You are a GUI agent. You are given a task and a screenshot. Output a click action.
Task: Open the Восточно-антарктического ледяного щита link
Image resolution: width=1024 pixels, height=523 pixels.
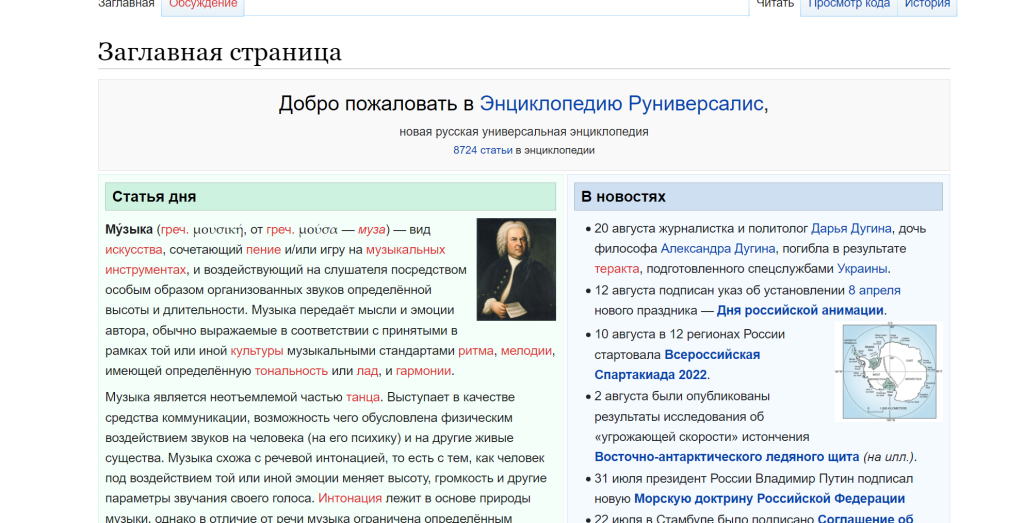click(726, 457)
